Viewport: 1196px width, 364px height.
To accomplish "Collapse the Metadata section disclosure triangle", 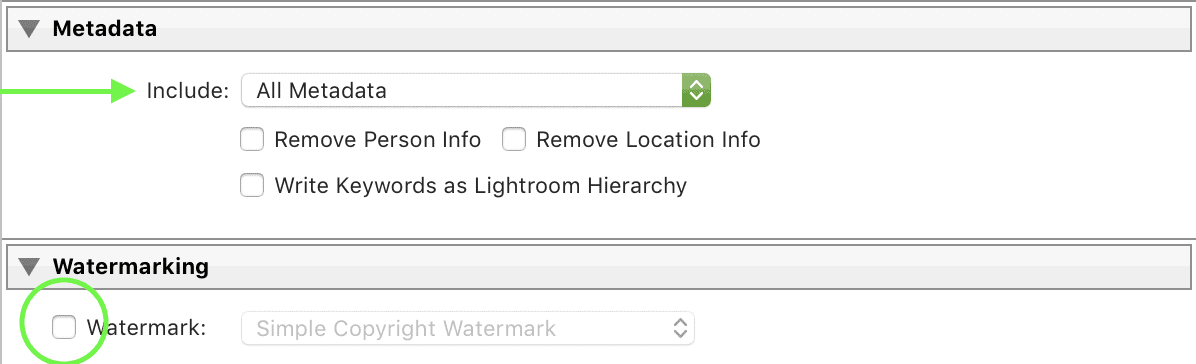I will click(30, 30).
